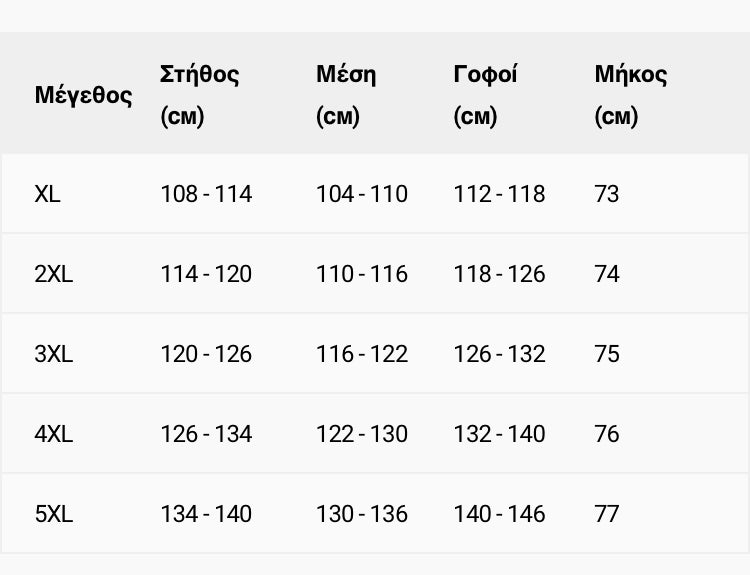Select the Γοφοί (см) column header

click(x=485, y=95)
